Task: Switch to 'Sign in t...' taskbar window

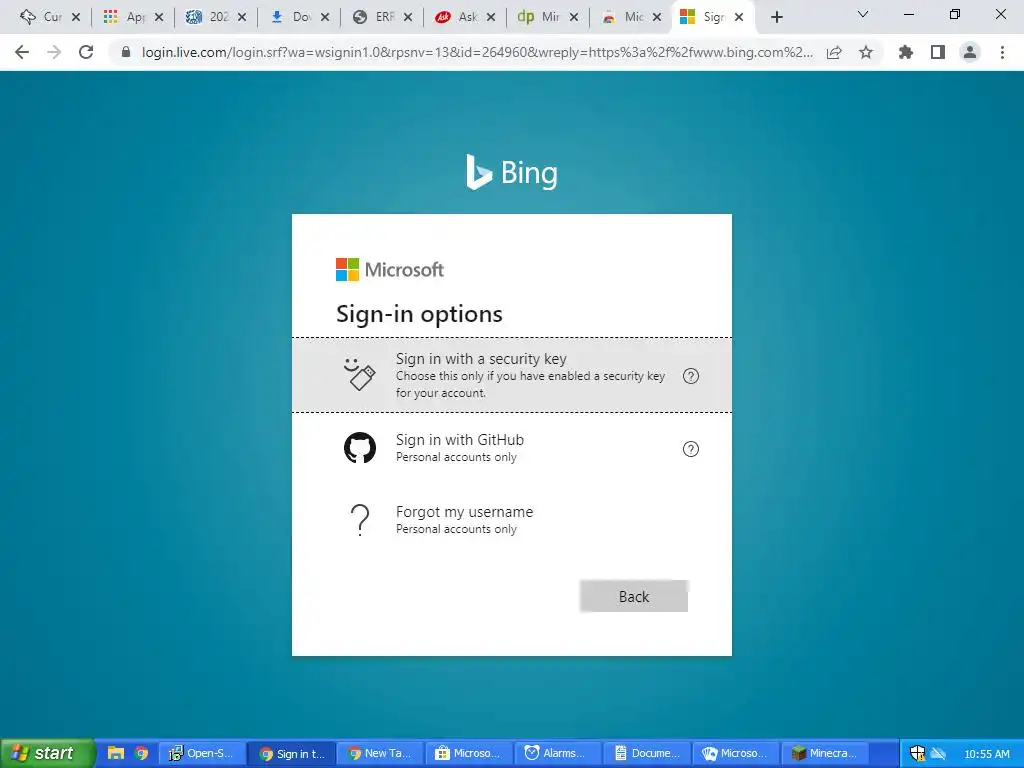Action: [292, 753]
